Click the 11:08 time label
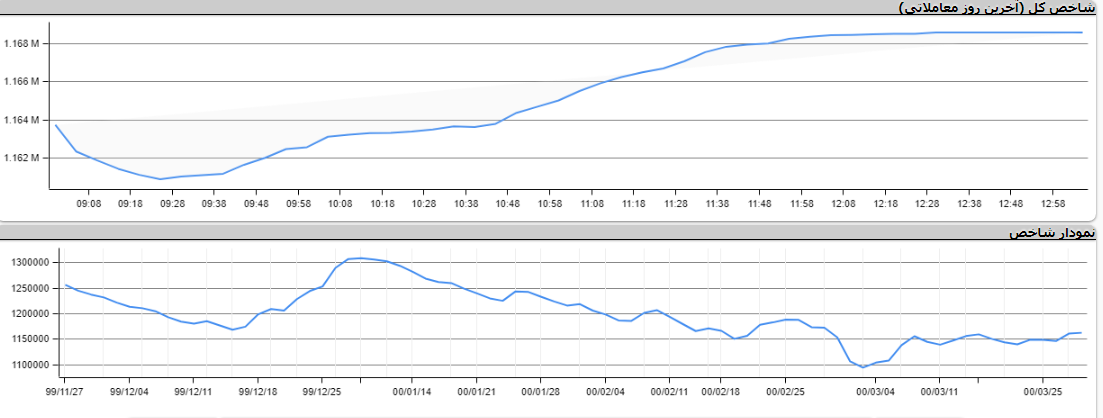The height and width of the screenshot is (418, 1103). (x=591, y=203)
